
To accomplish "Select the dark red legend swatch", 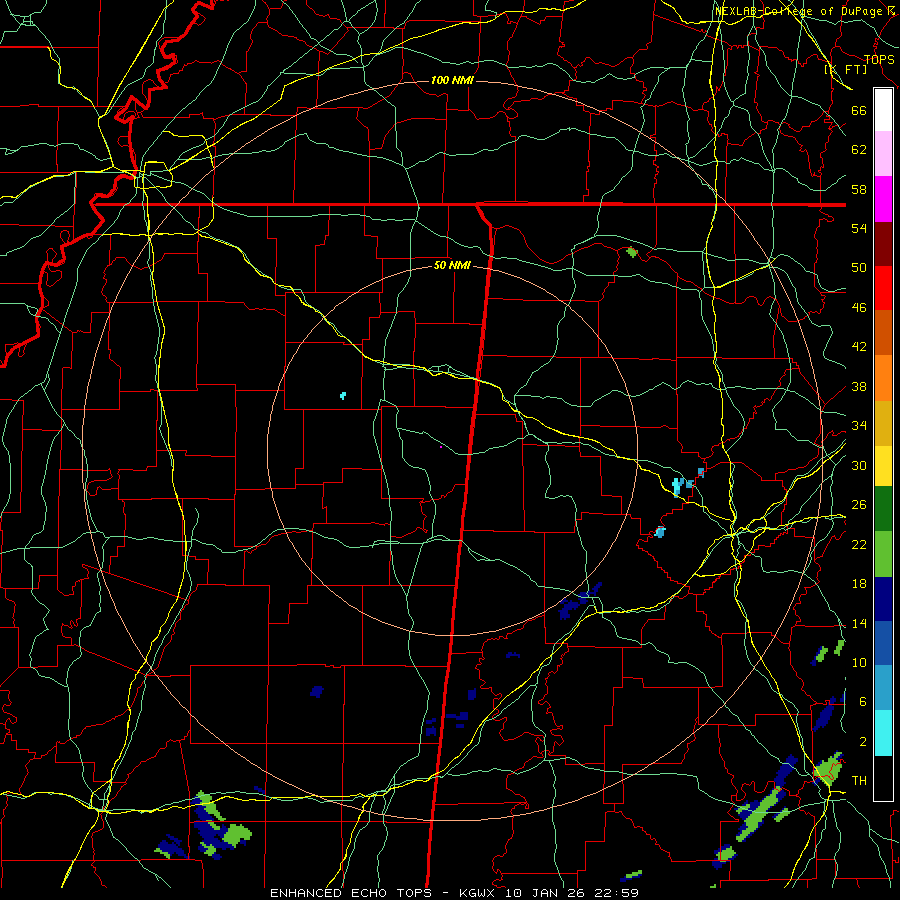I will [883, 244].
